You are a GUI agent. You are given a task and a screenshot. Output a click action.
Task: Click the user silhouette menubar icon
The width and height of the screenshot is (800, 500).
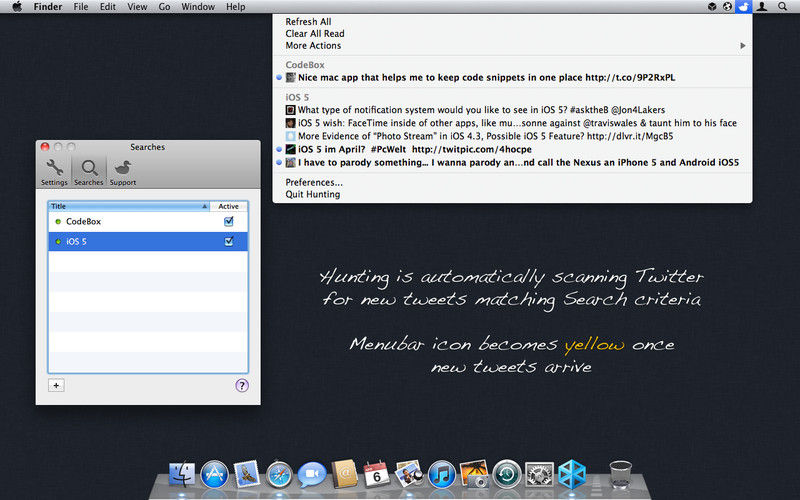click(x=762, y=7)
